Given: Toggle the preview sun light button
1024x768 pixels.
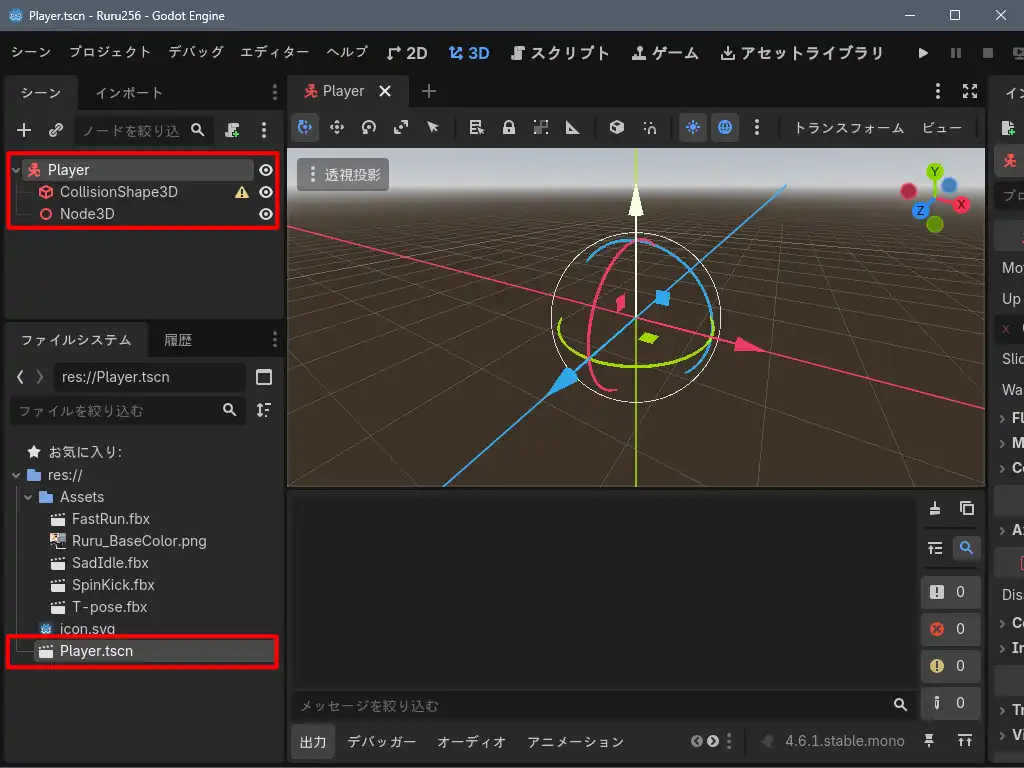Looking at the screenshot, I should [x=692, y=127].
